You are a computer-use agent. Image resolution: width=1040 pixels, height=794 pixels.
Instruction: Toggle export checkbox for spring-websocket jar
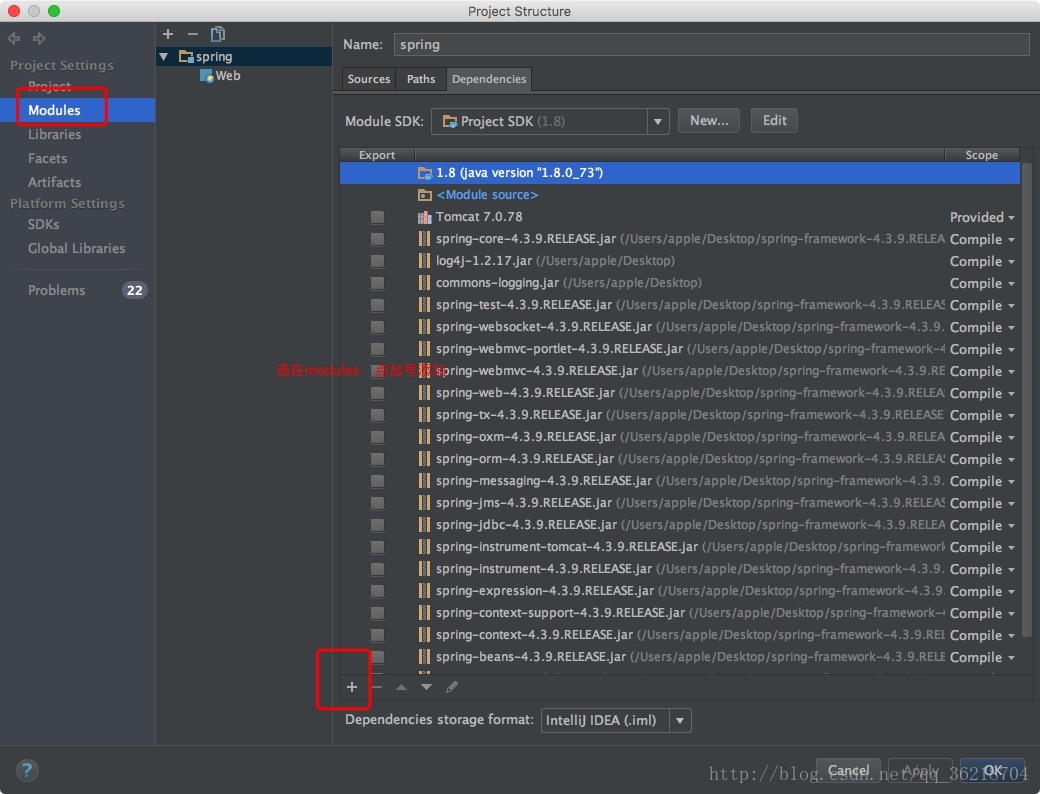click(377, 327)
